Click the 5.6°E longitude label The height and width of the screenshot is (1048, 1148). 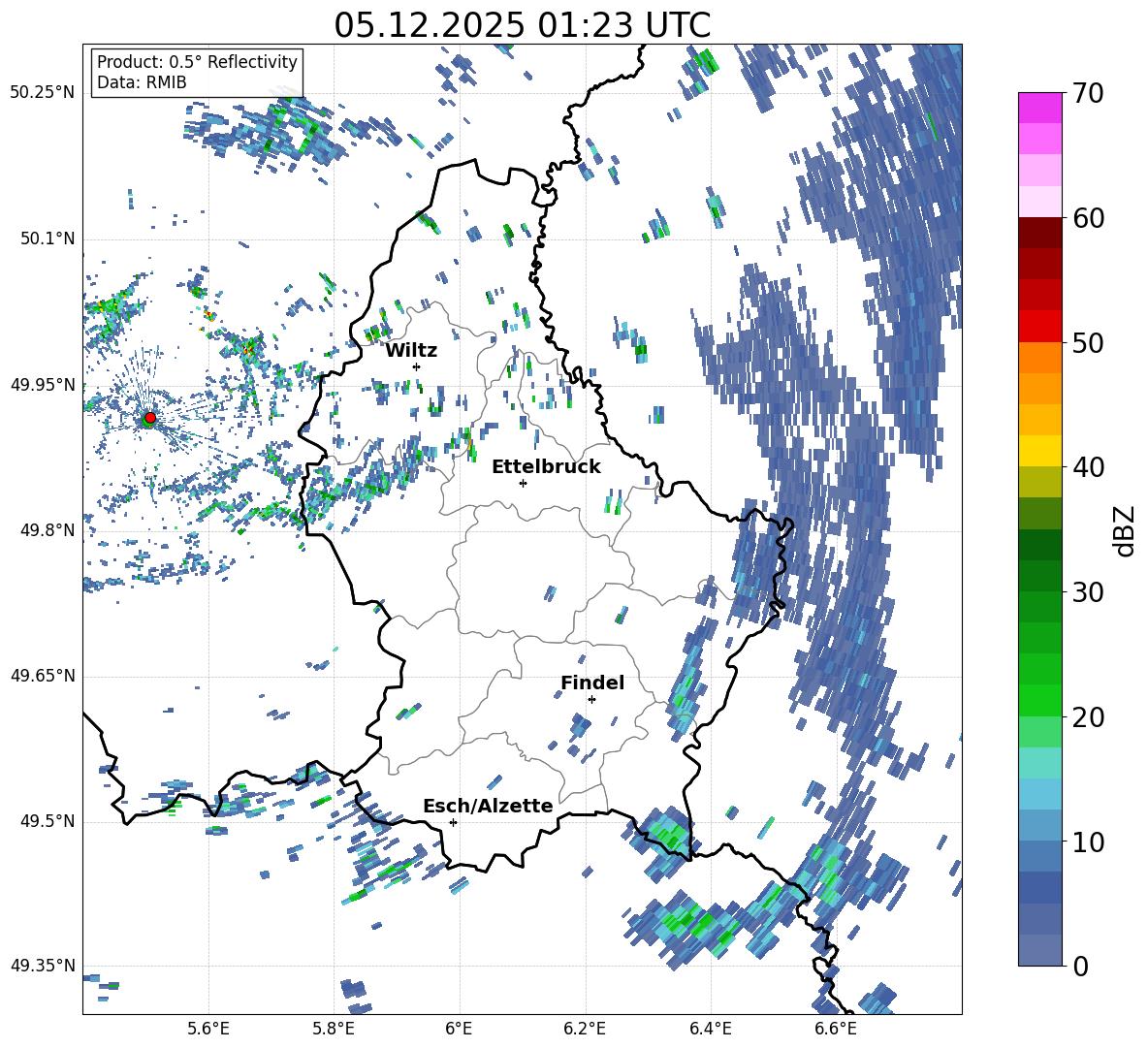[x=208, y=1029]
